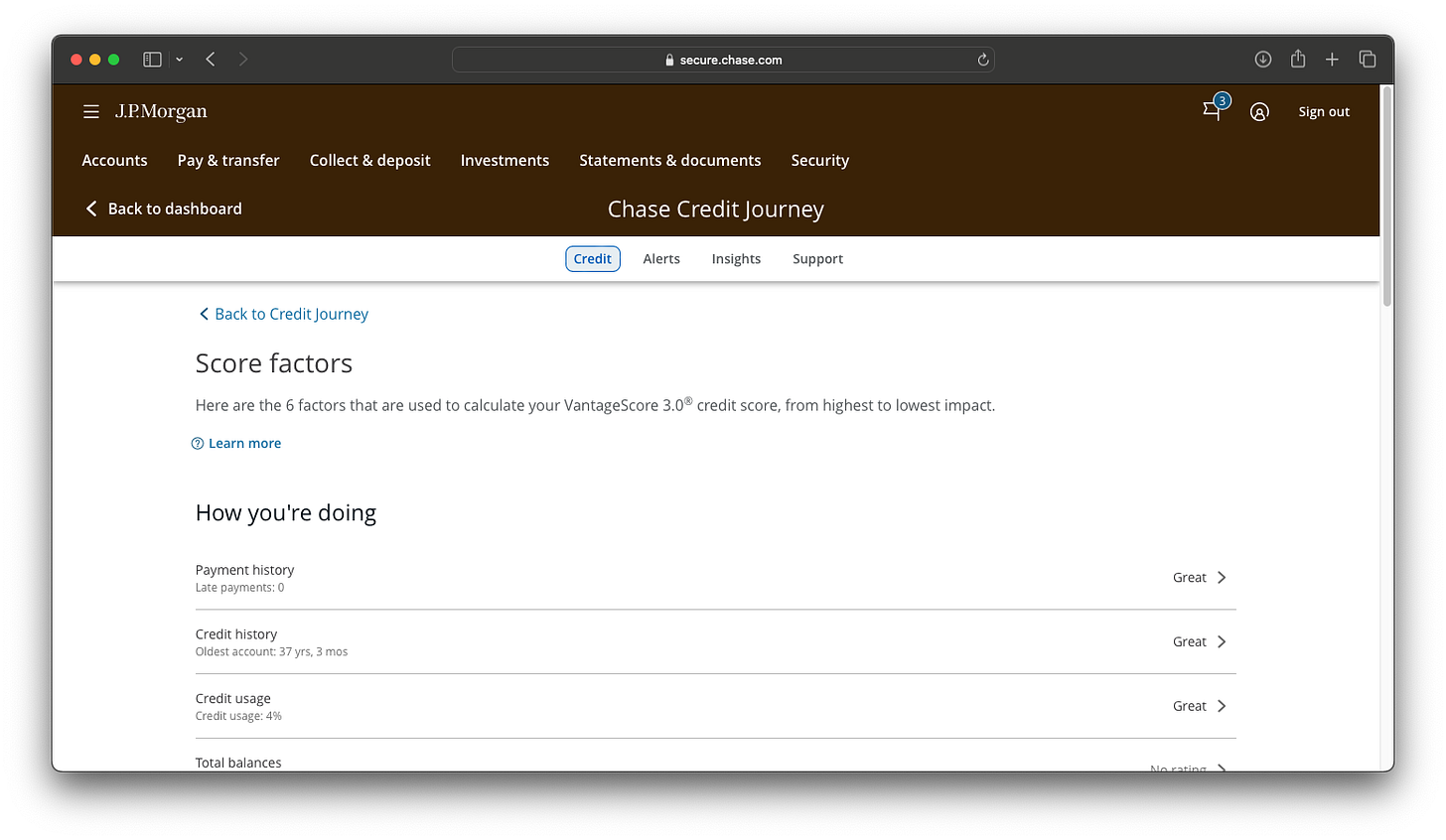Open the profile icon next to Sign out

(1259, 112)
